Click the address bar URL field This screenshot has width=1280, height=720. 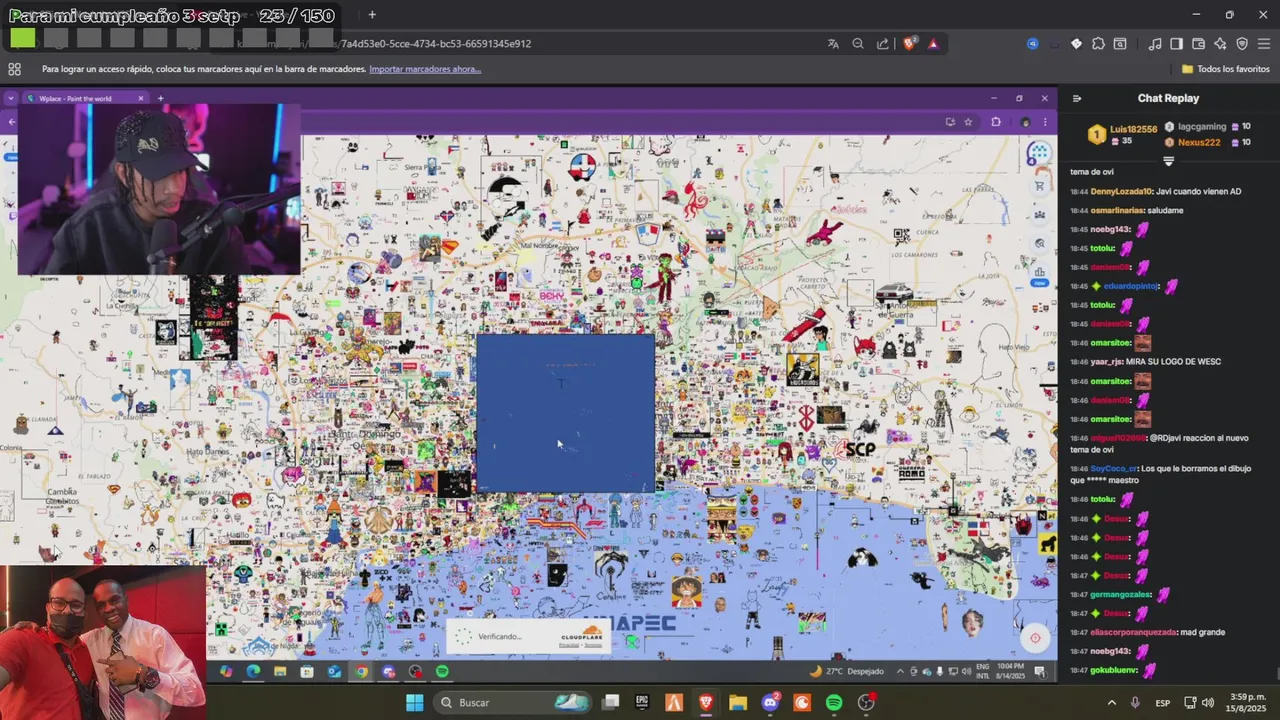pyautogui.click(x=560, y=44)
